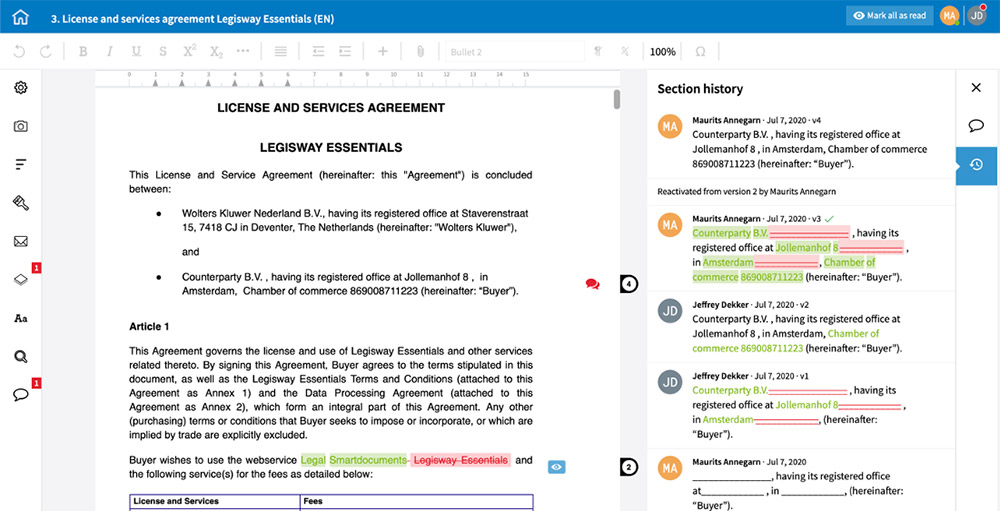This screenshot has height=511, width=1000.
Task: Click the MA user avatar in header
Action: pos(949,16)
